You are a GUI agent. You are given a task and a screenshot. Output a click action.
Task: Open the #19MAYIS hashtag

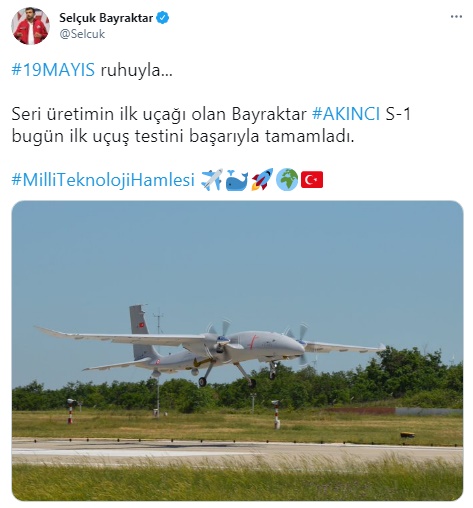click(x=53, y=70)
